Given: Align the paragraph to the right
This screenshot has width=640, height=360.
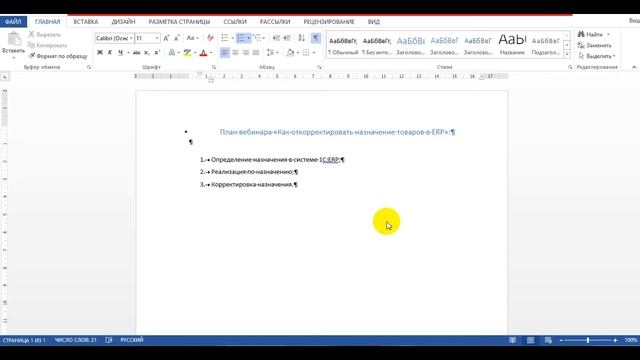Looking at the screenshot, I should click(x=245, y=53).
